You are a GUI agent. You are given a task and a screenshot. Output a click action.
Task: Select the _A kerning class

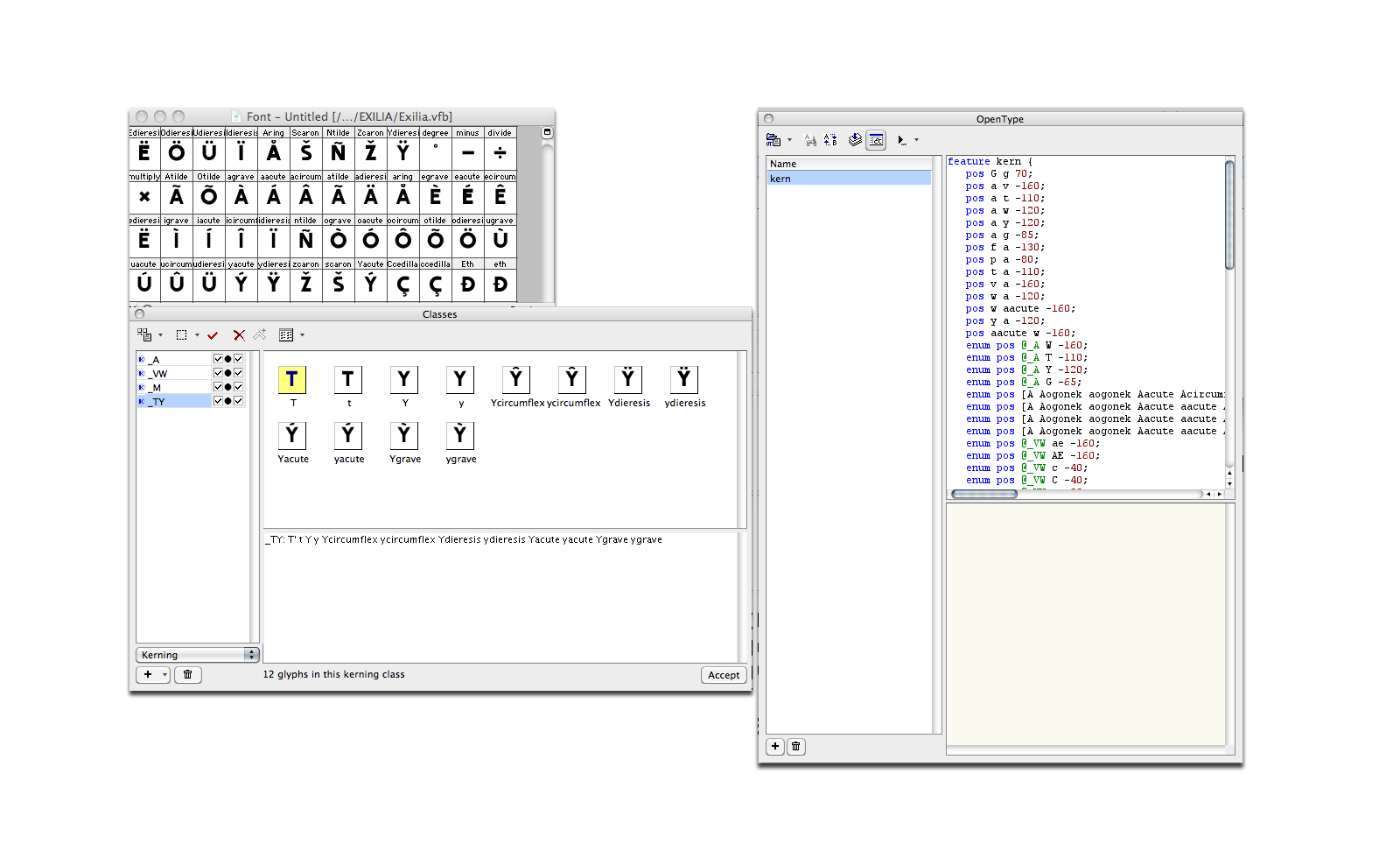click(x=174, y=359)
